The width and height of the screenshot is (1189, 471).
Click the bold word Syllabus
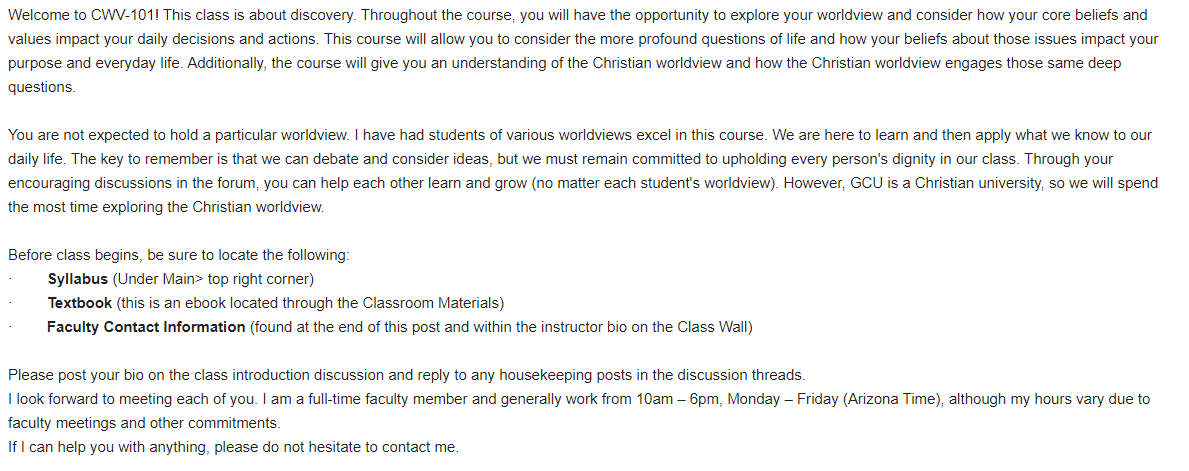pos(77,279)
